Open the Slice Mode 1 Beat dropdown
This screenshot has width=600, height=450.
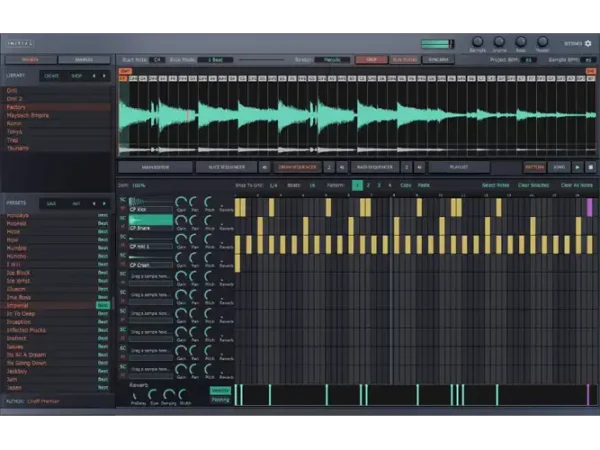215,60
